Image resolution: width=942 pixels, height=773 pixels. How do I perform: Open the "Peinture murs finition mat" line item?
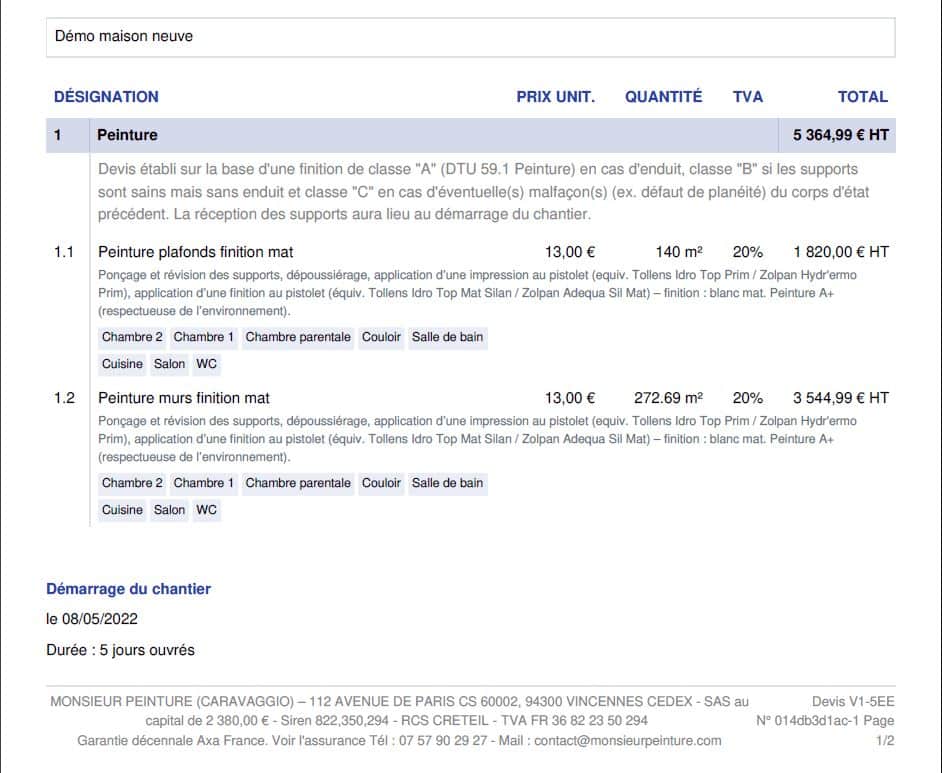click(184, 398)
